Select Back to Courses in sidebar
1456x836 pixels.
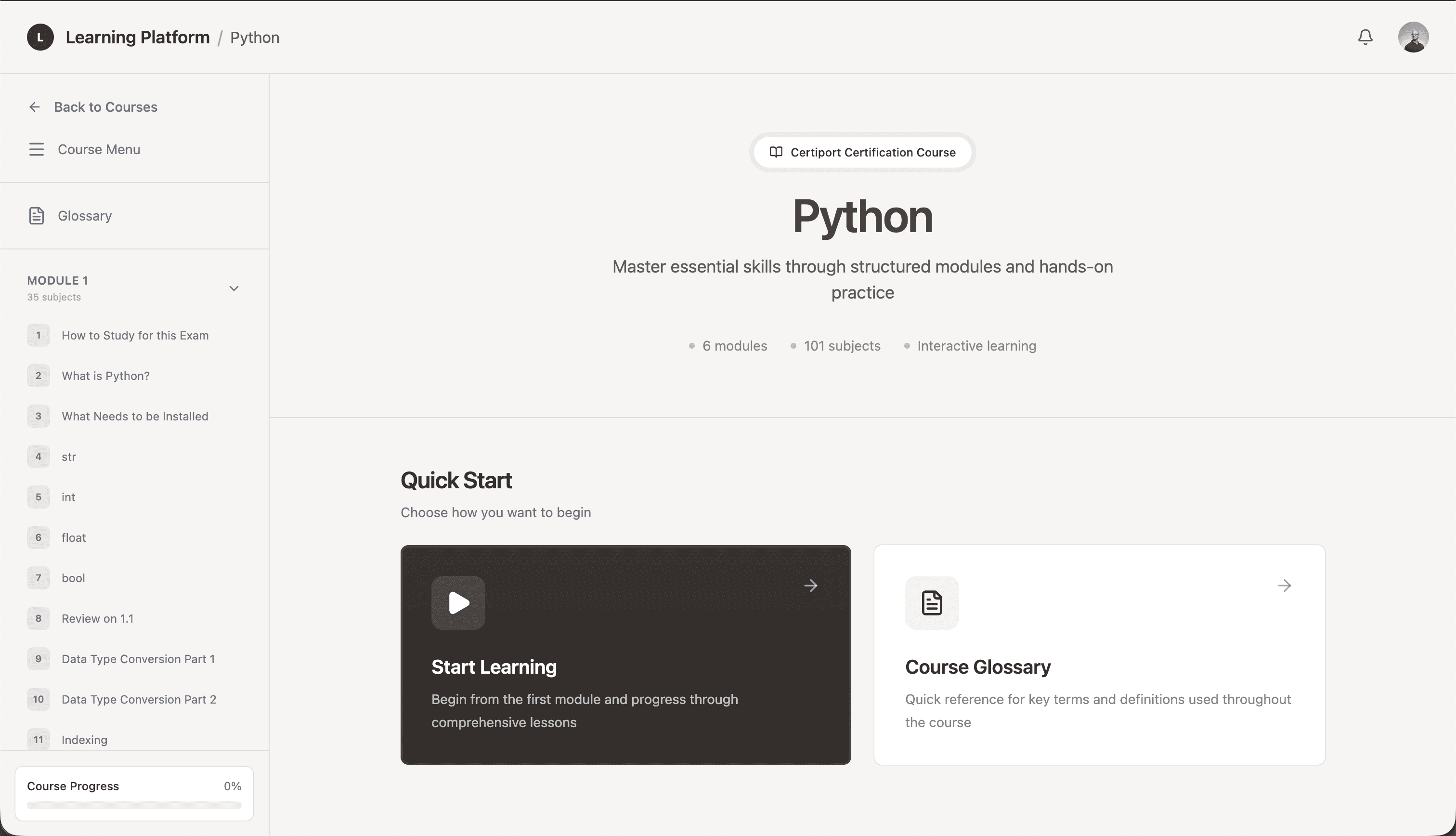pyautogui.click(x=105, y=107)
